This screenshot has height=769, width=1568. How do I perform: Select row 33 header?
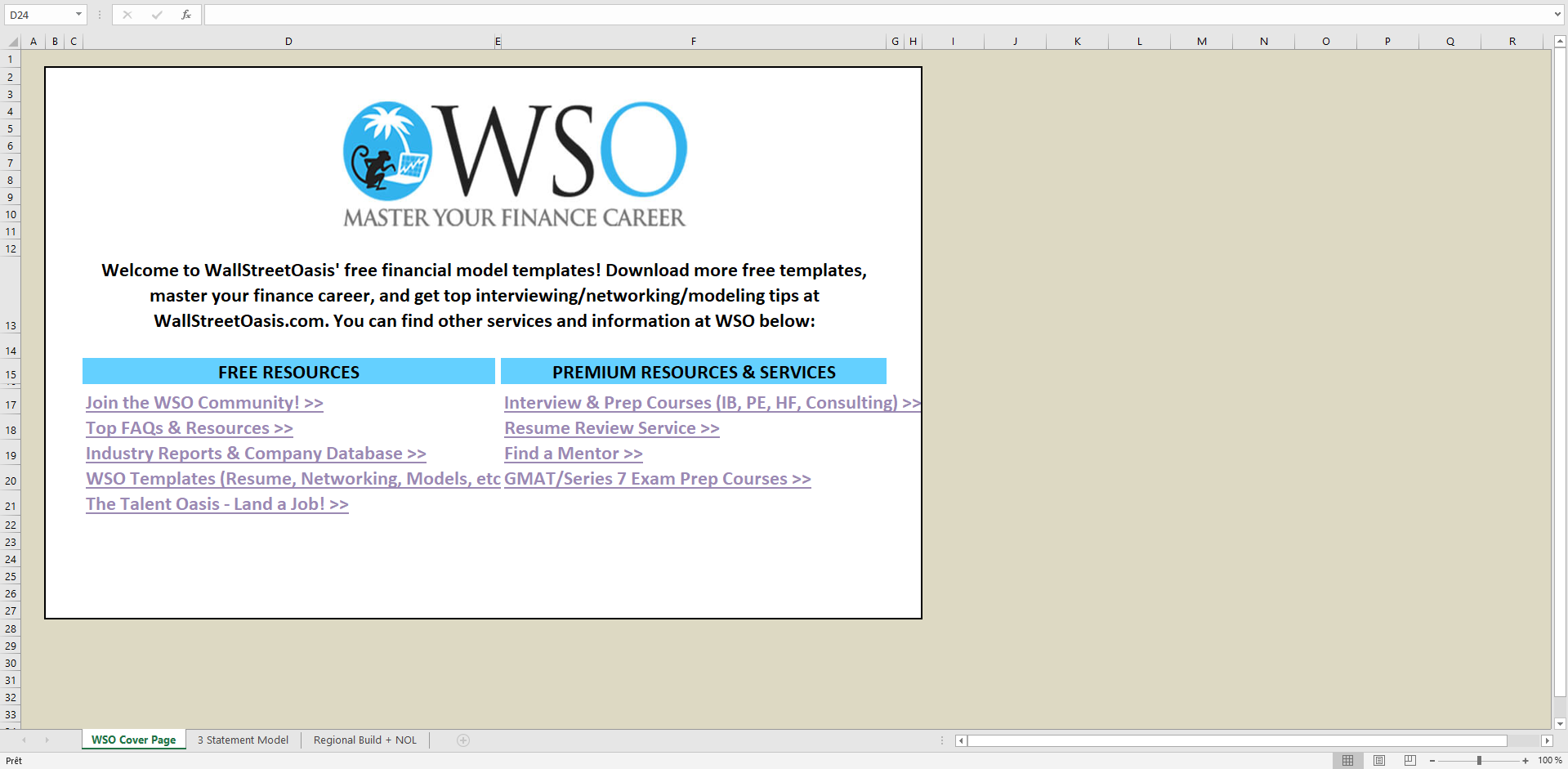click(11, 715)
